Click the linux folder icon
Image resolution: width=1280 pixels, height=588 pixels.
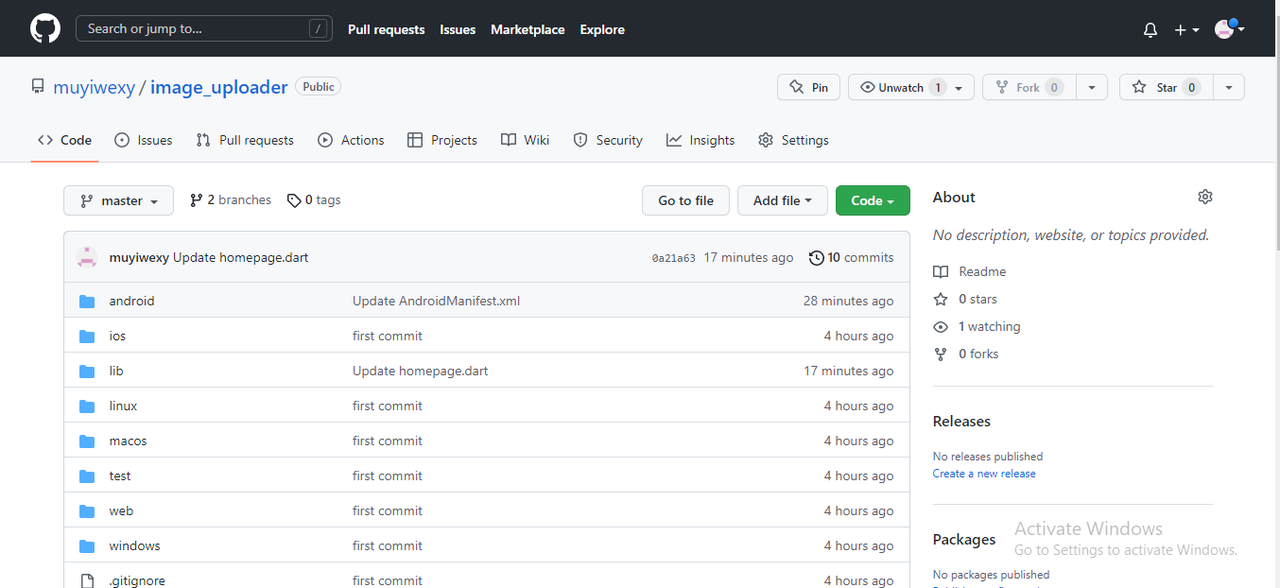[x=87, y=406]
